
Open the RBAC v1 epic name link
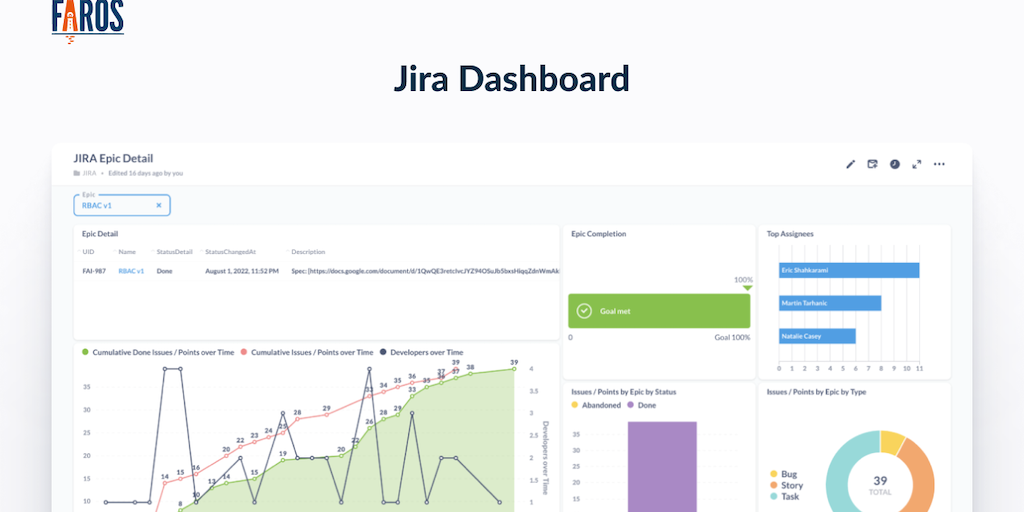(x=131, y=271)
